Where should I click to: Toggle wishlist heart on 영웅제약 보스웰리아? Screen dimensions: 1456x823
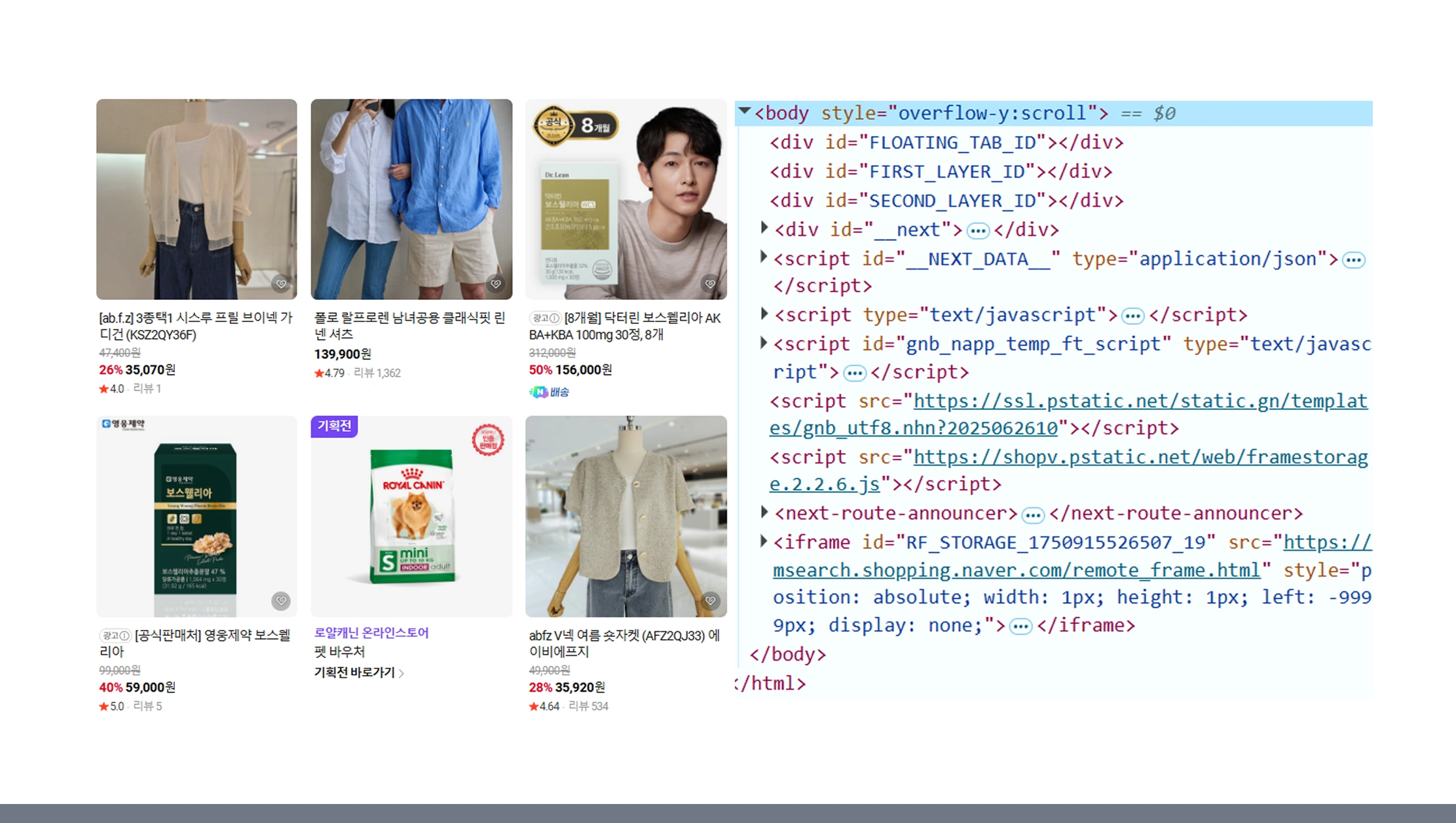tap(281, 600)
